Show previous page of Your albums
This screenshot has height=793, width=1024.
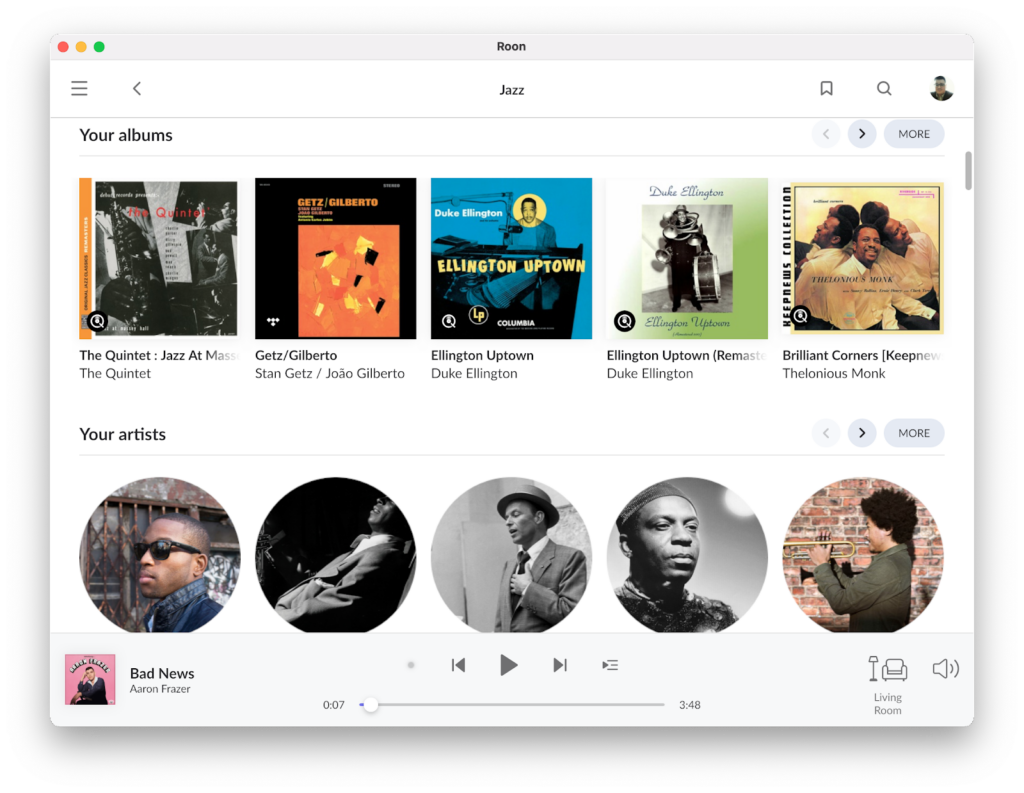[x=826, y=134]
